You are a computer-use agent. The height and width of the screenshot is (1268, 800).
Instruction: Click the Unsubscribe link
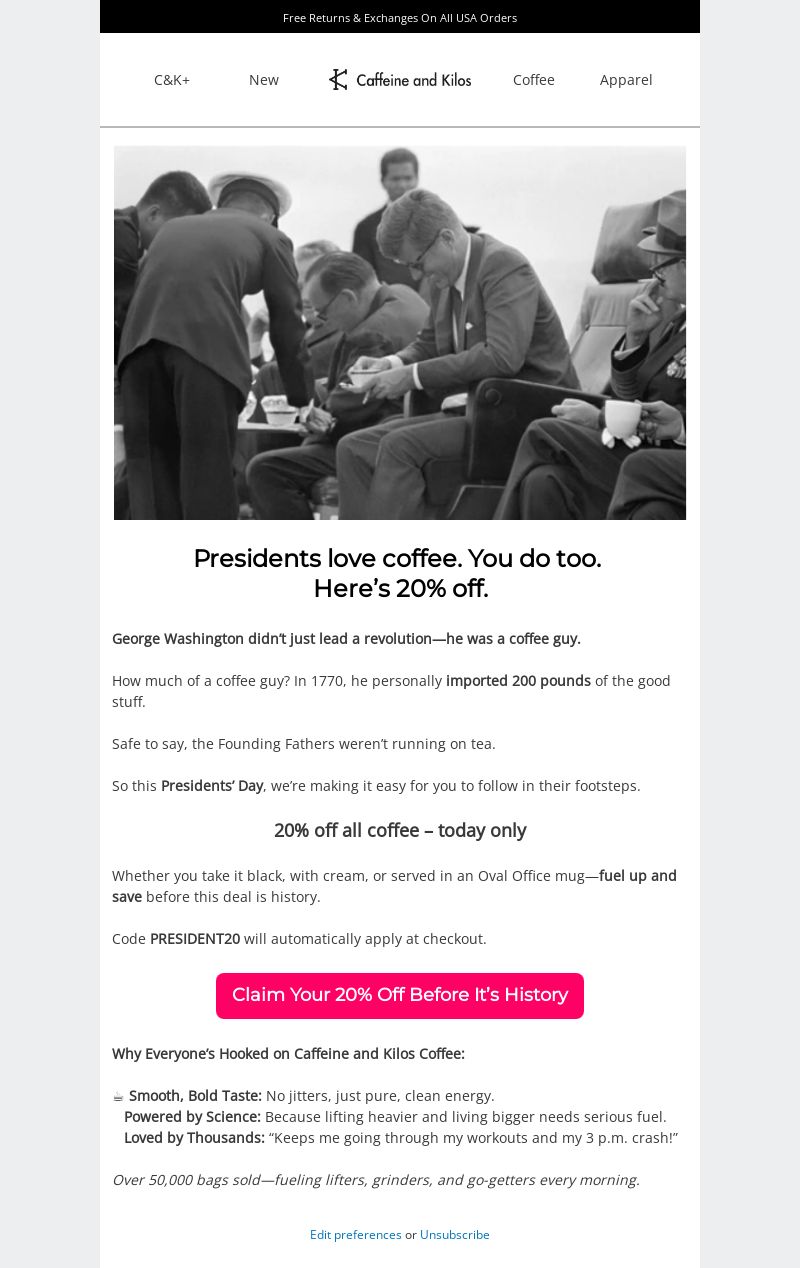coord(455,1235)
